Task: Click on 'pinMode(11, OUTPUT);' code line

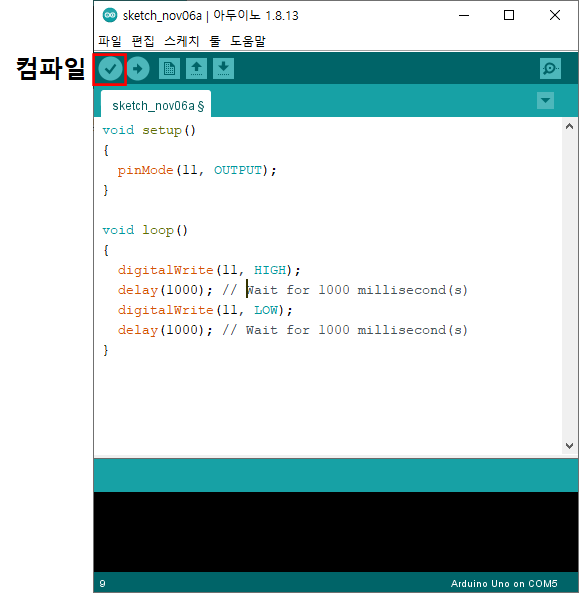Action: coord(197,171)
